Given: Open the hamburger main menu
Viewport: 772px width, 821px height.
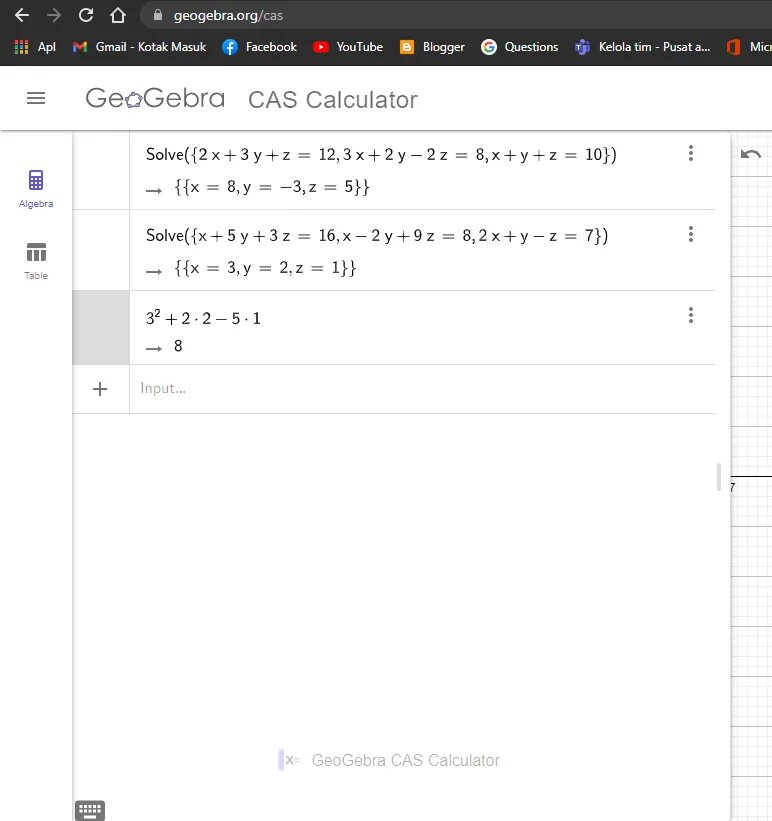Looking at the screenshot, I should 36,98.
